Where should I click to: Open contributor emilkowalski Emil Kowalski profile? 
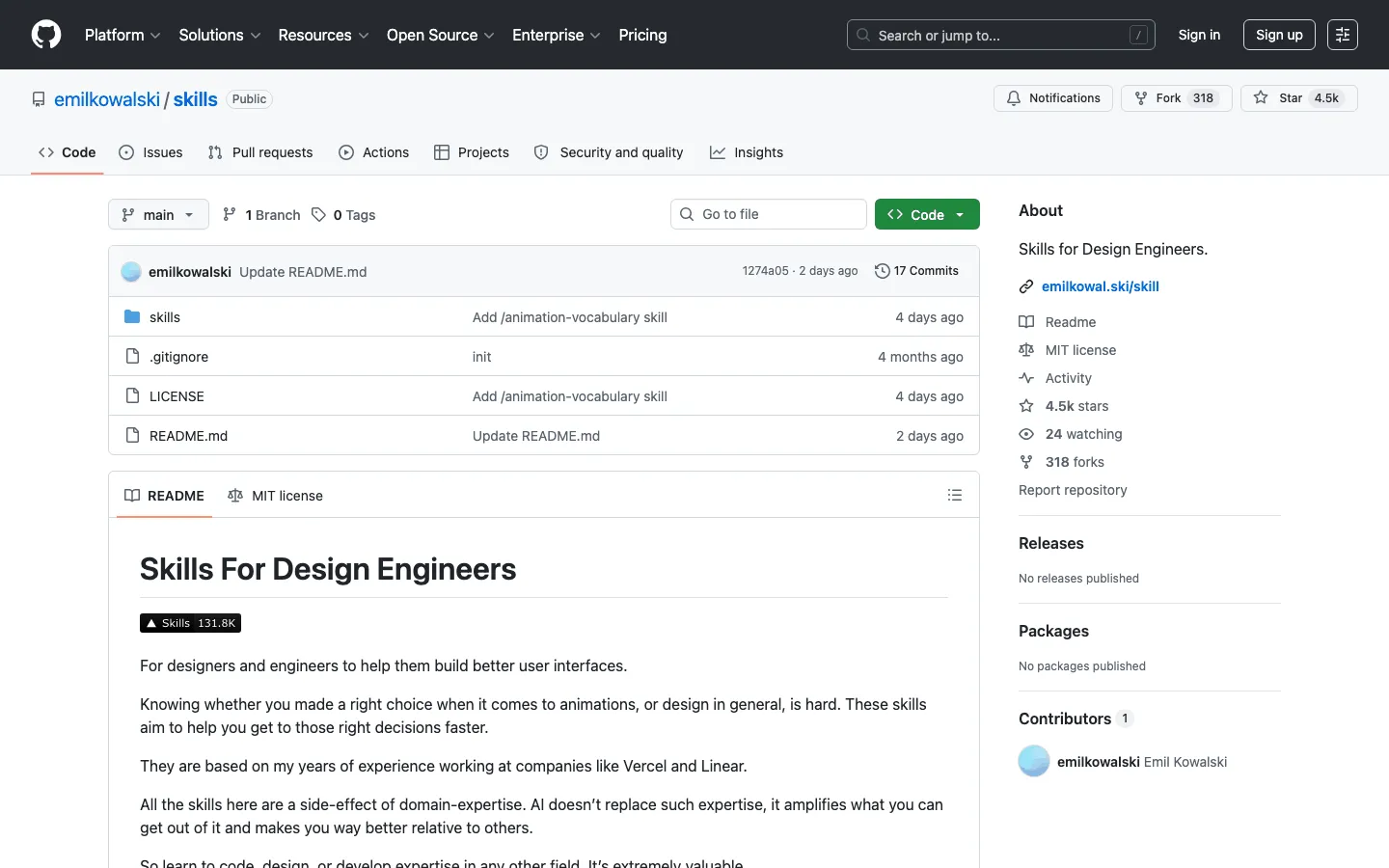point(1142,762)
